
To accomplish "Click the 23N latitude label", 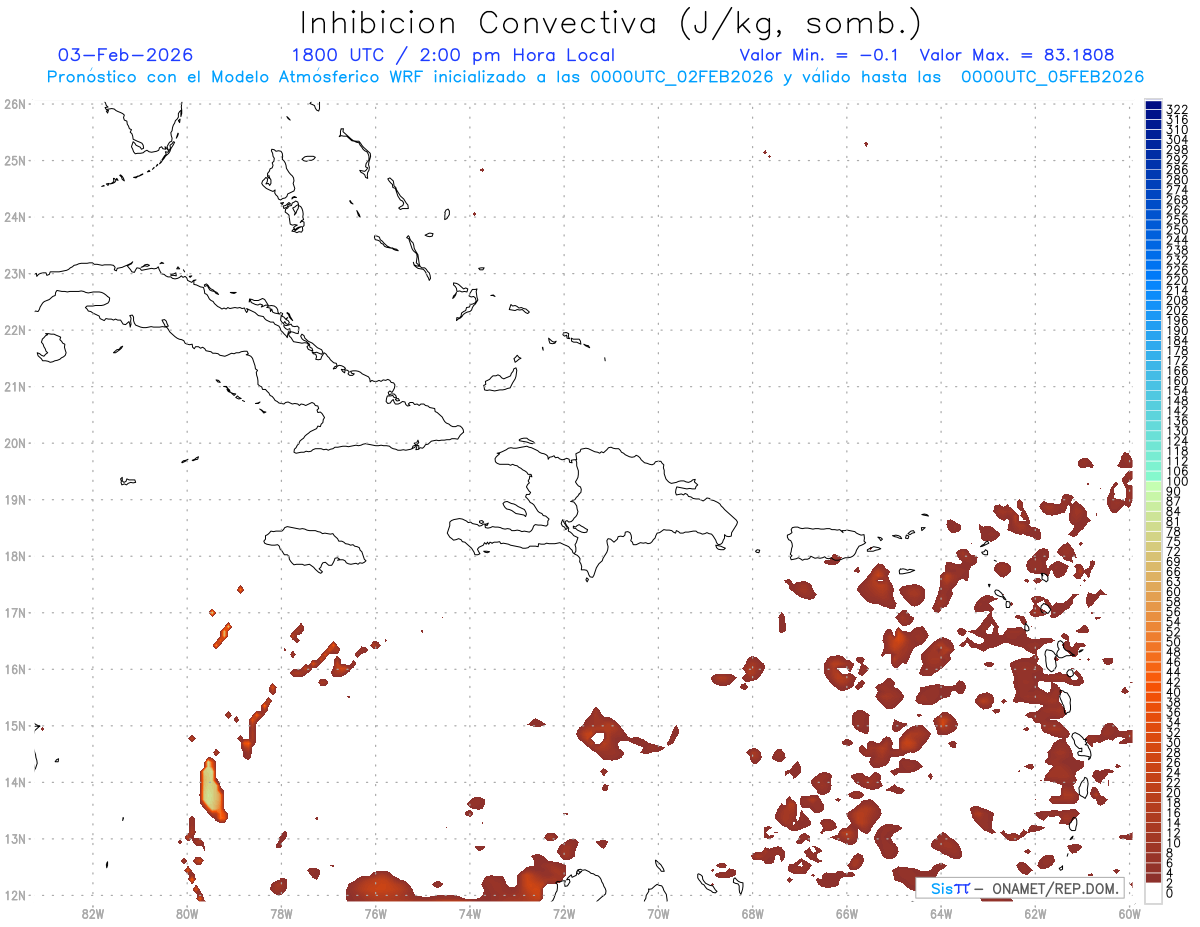I will [x=15, y=273].
